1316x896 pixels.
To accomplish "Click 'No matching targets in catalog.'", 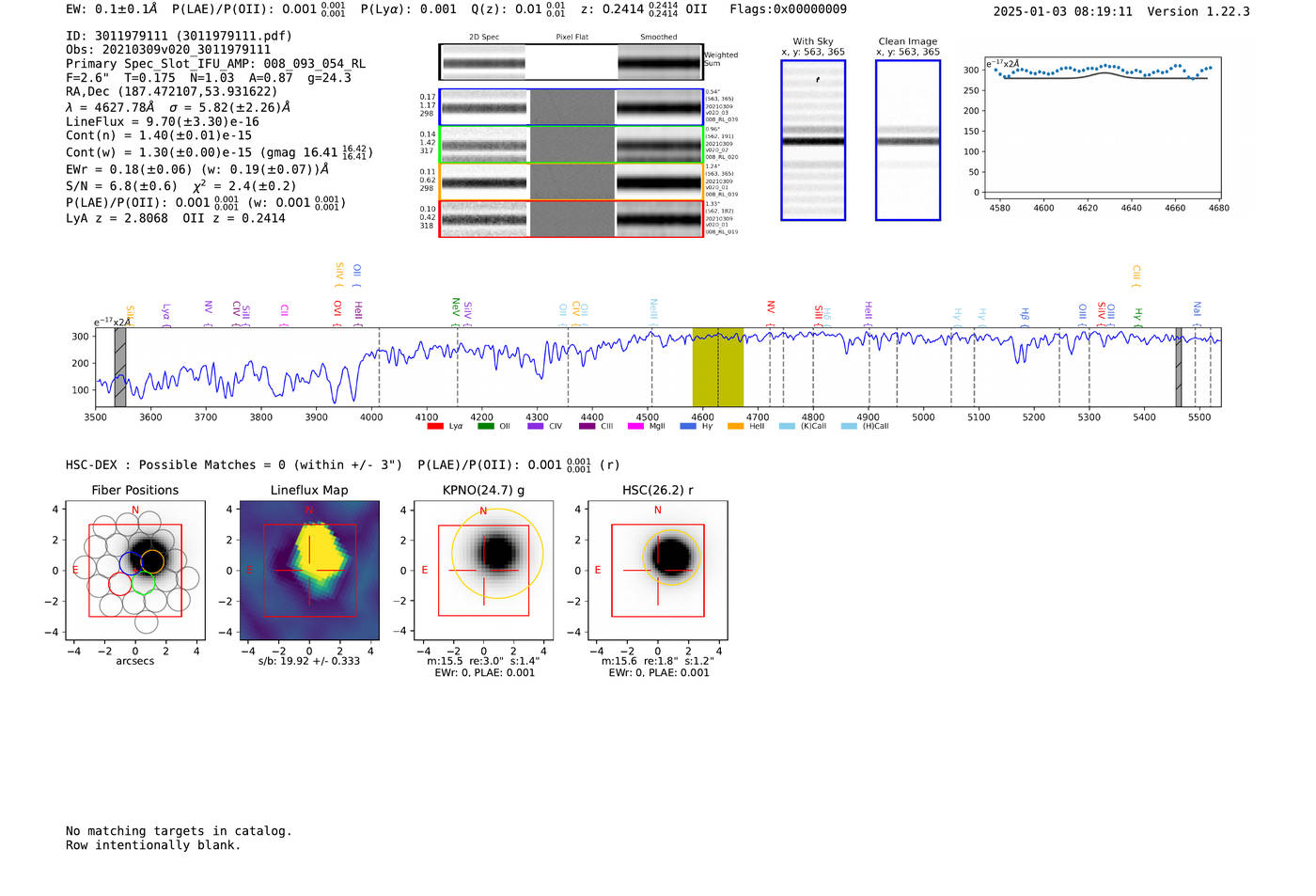I will pyautogui.click(x=179, y=831).
